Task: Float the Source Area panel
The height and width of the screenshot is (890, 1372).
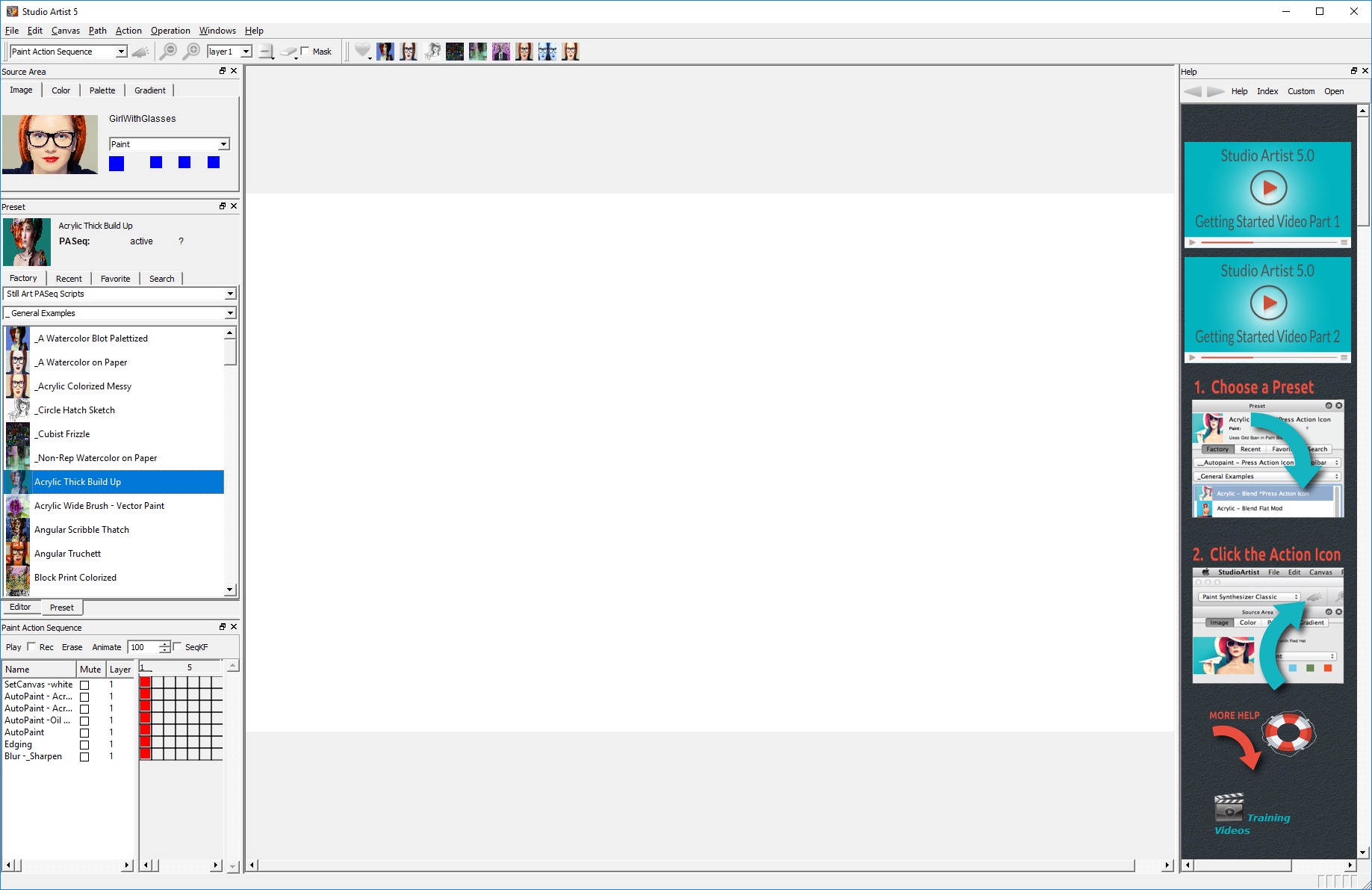Action: click(223, 71)
